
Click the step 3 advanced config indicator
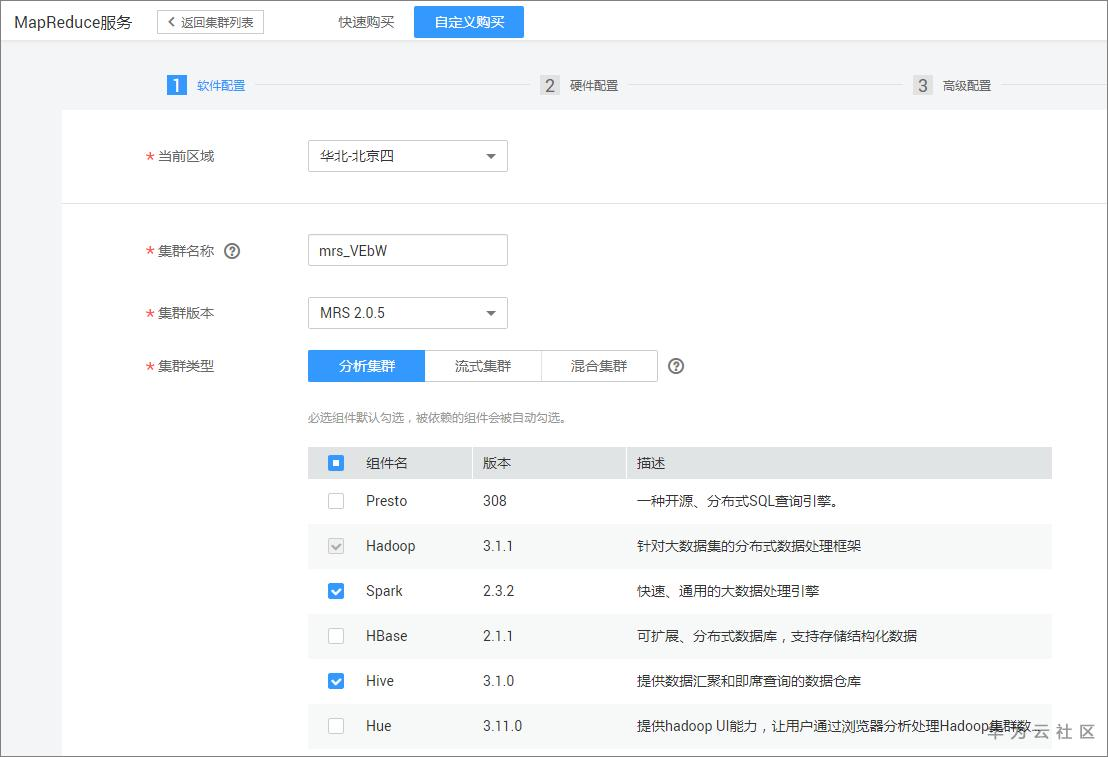pyautogui.click(x=921, y=85)
